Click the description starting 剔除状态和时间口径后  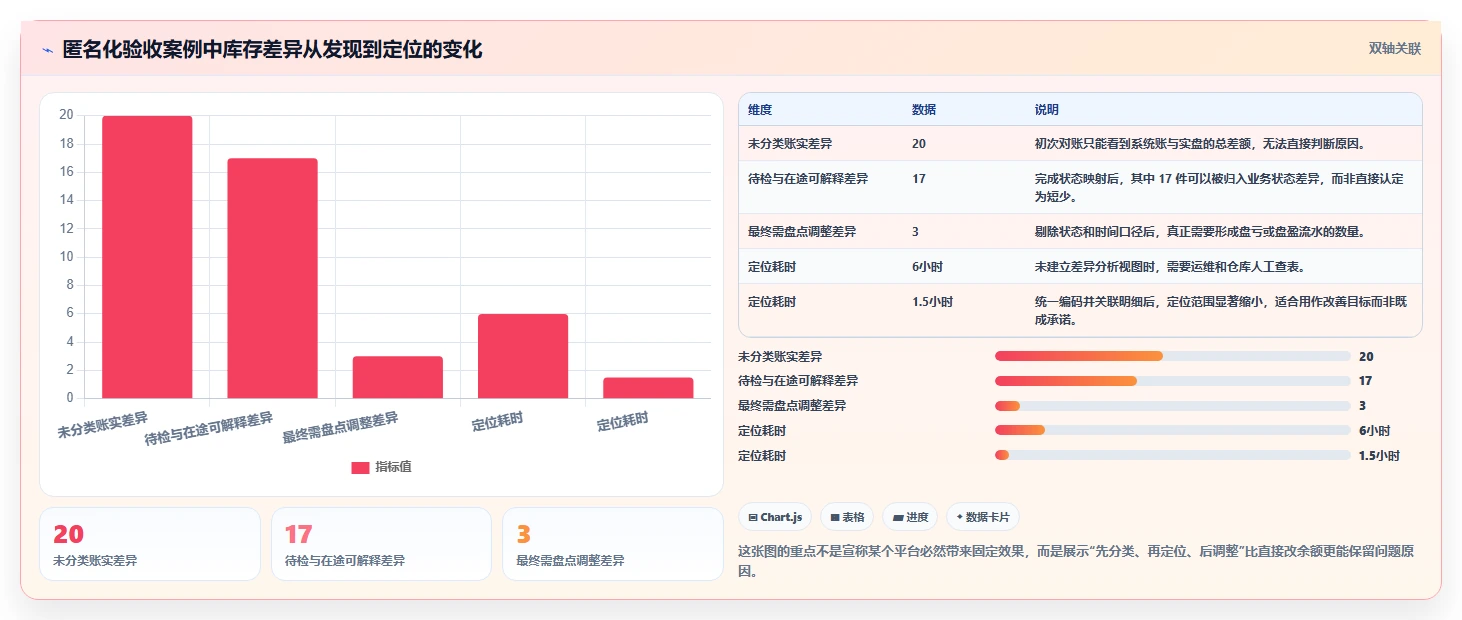[1200, 232]
